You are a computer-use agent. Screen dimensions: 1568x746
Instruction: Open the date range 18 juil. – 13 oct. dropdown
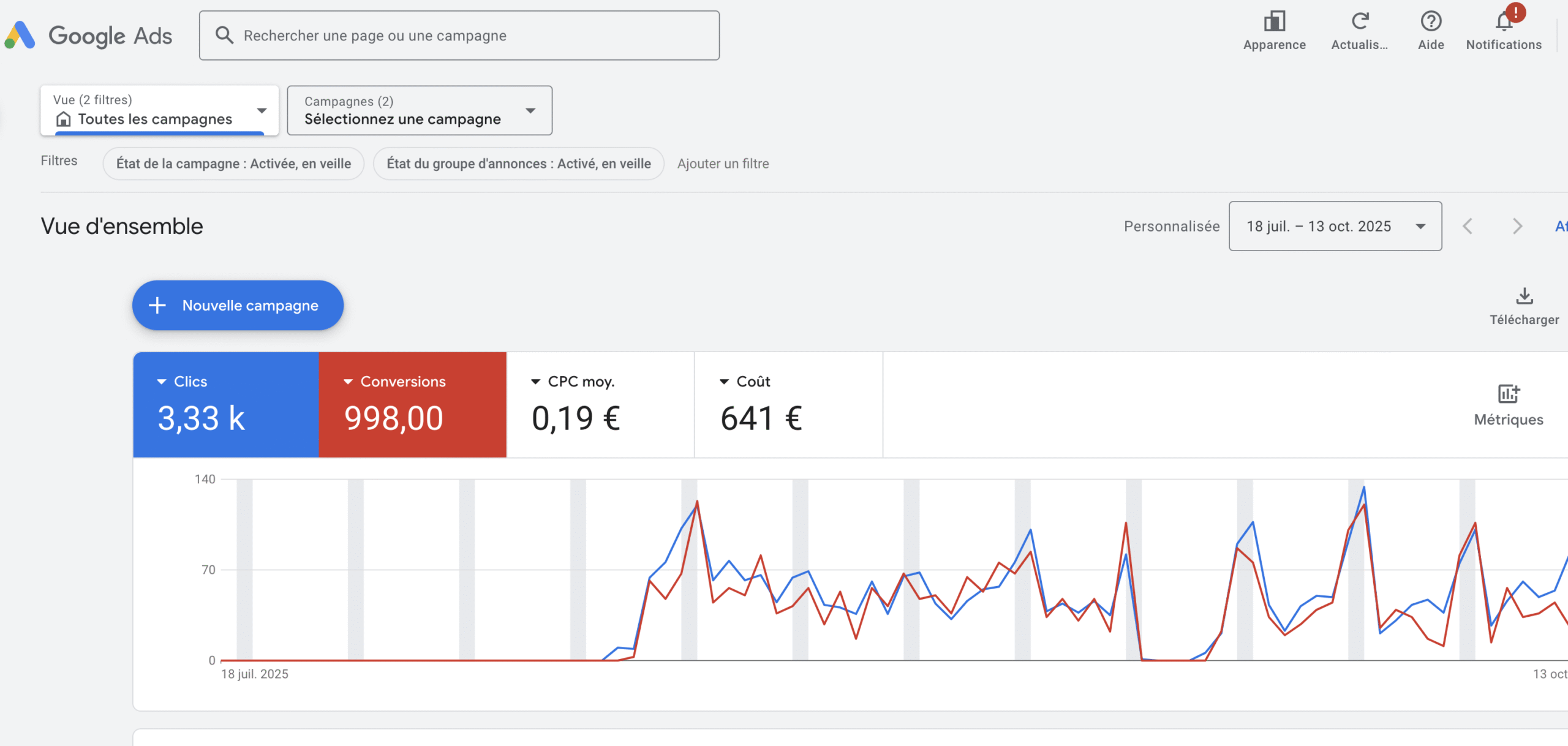(x=1335, y=227)
